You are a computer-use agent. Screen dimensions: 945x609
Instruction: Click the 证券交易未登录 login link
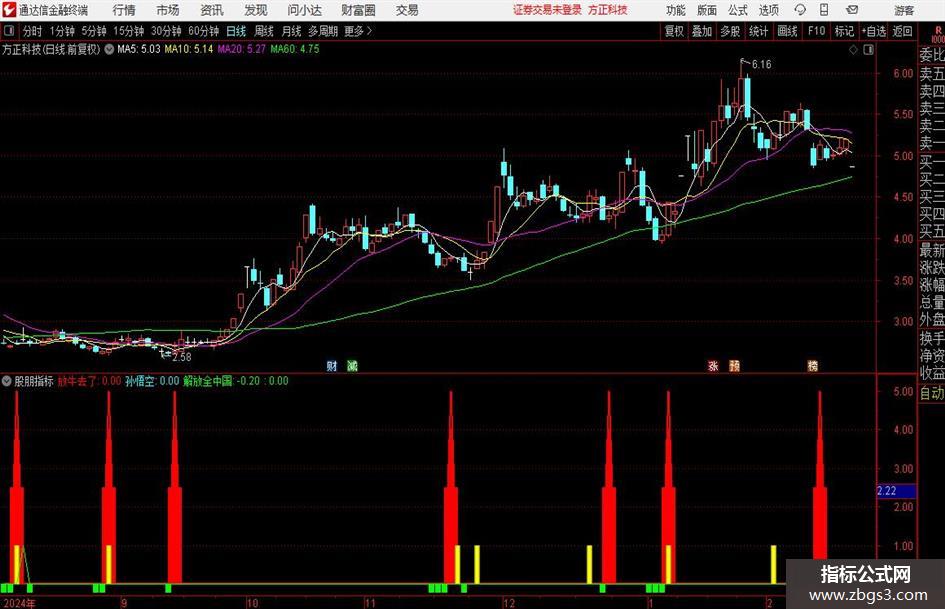point(547,10)
